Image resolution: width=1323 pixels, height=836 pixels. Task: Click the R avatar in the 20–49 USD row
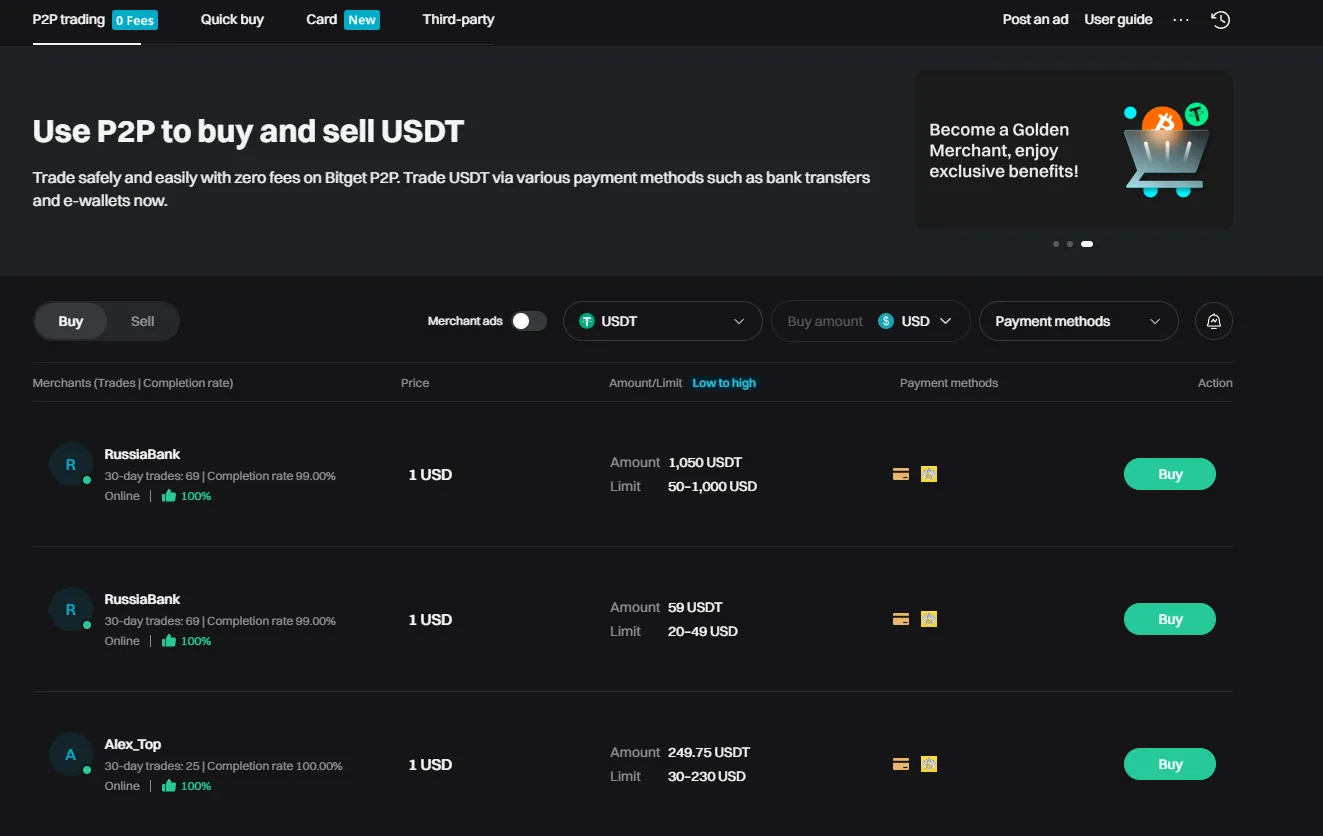(x=70, y=609)
